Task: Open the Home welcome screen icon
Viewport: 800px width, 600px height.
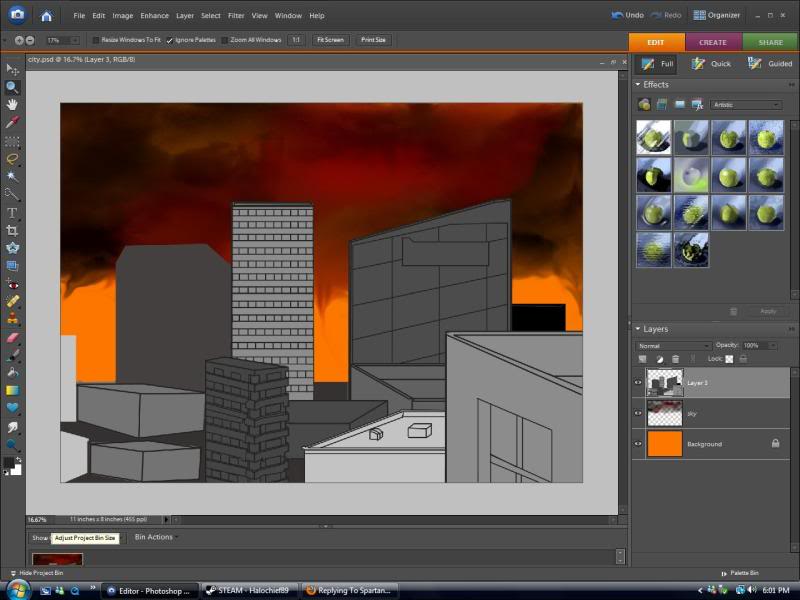Action: pos(46,16)
